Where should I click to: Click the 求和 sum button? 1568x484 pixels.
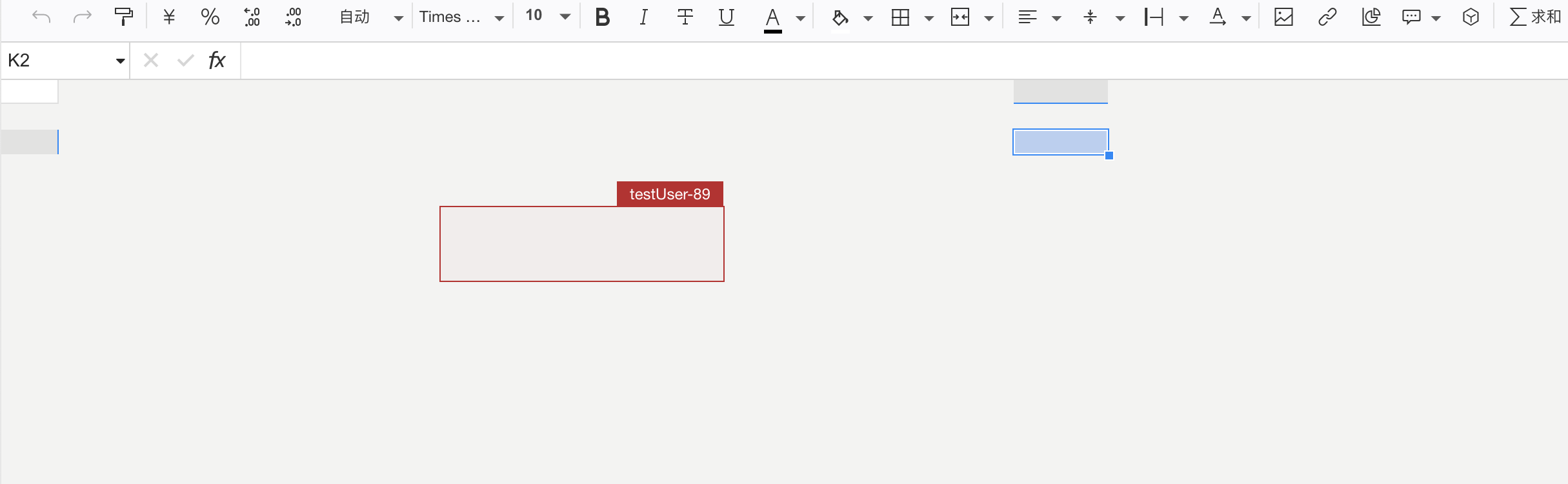click(1535, 17)
